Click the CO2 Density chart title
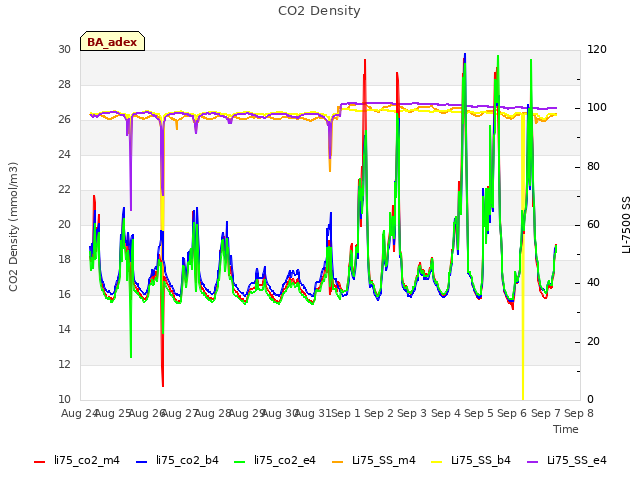Image resolution: width=640 pixels, height=480 pixels. pos(319,11)
